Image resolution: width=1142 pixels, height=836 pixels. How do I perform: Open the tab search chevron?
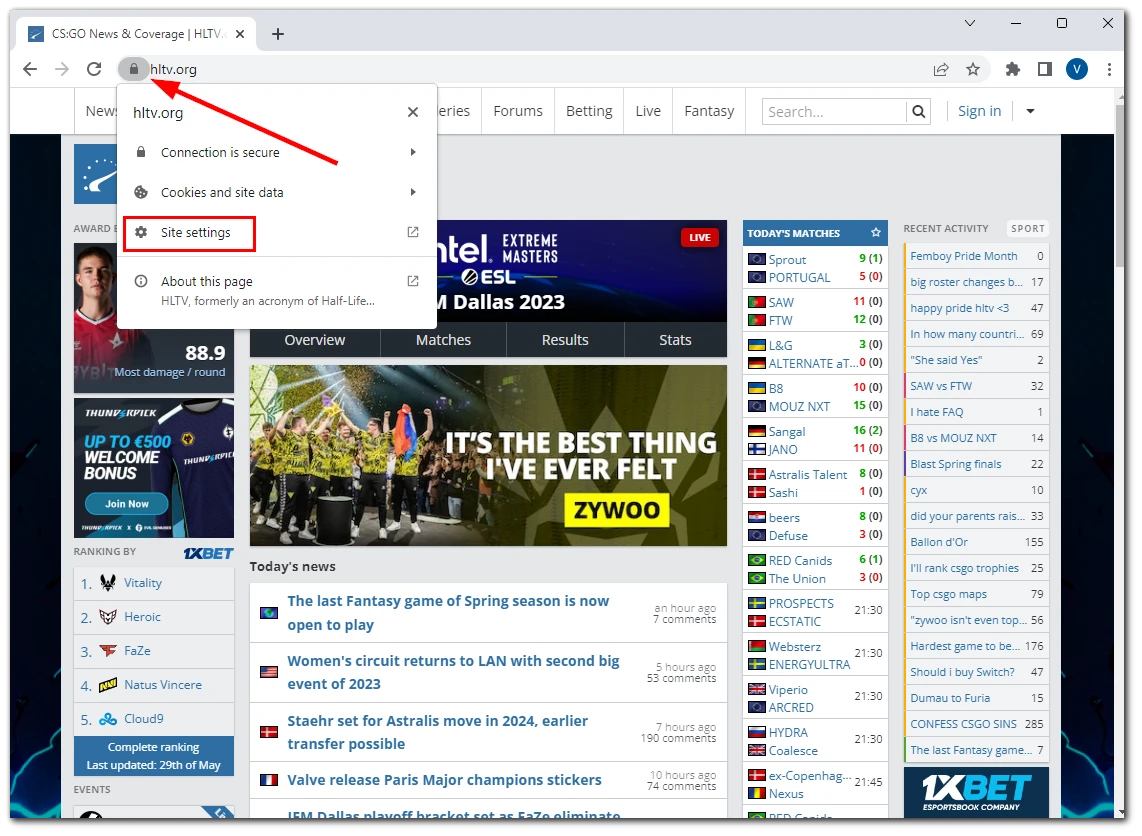(x=969, y=23)
